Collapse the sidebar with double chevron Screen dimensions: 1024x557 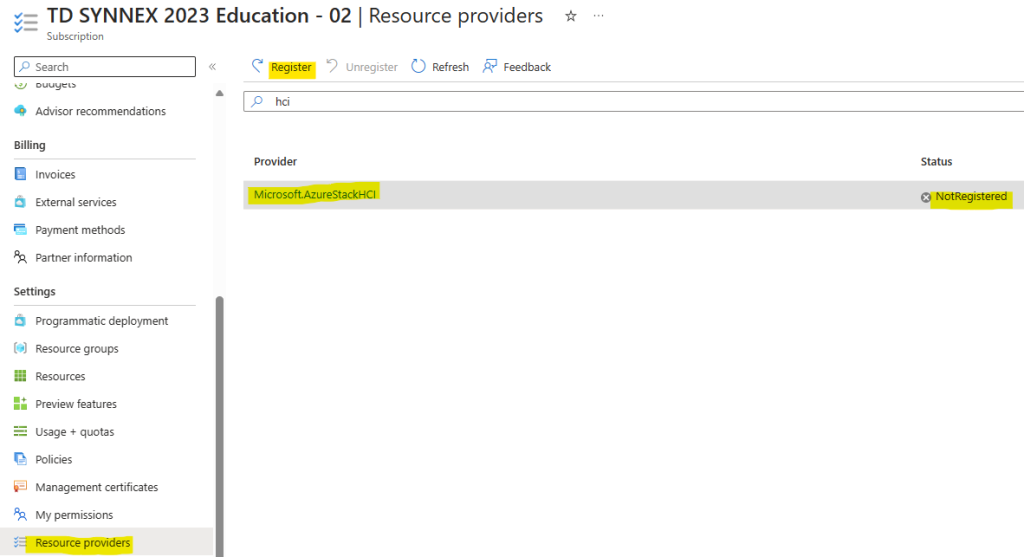click(212, 67)
